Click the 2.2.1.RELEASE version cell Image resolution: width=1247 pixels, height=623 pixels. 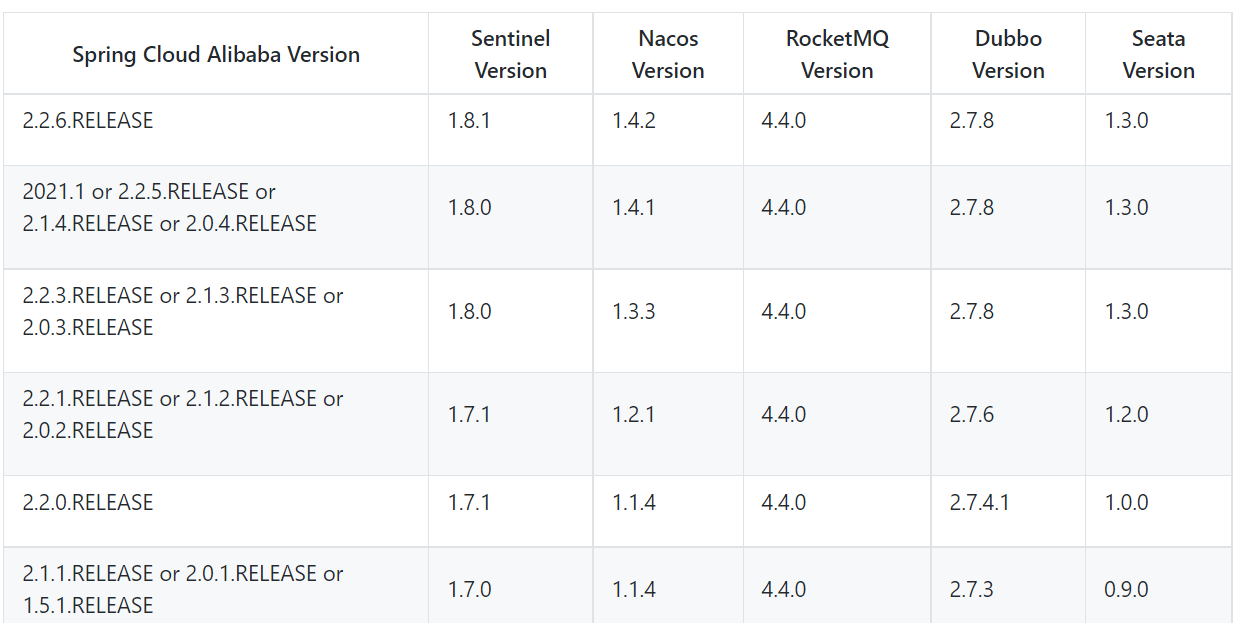click(x=183, y=414)
